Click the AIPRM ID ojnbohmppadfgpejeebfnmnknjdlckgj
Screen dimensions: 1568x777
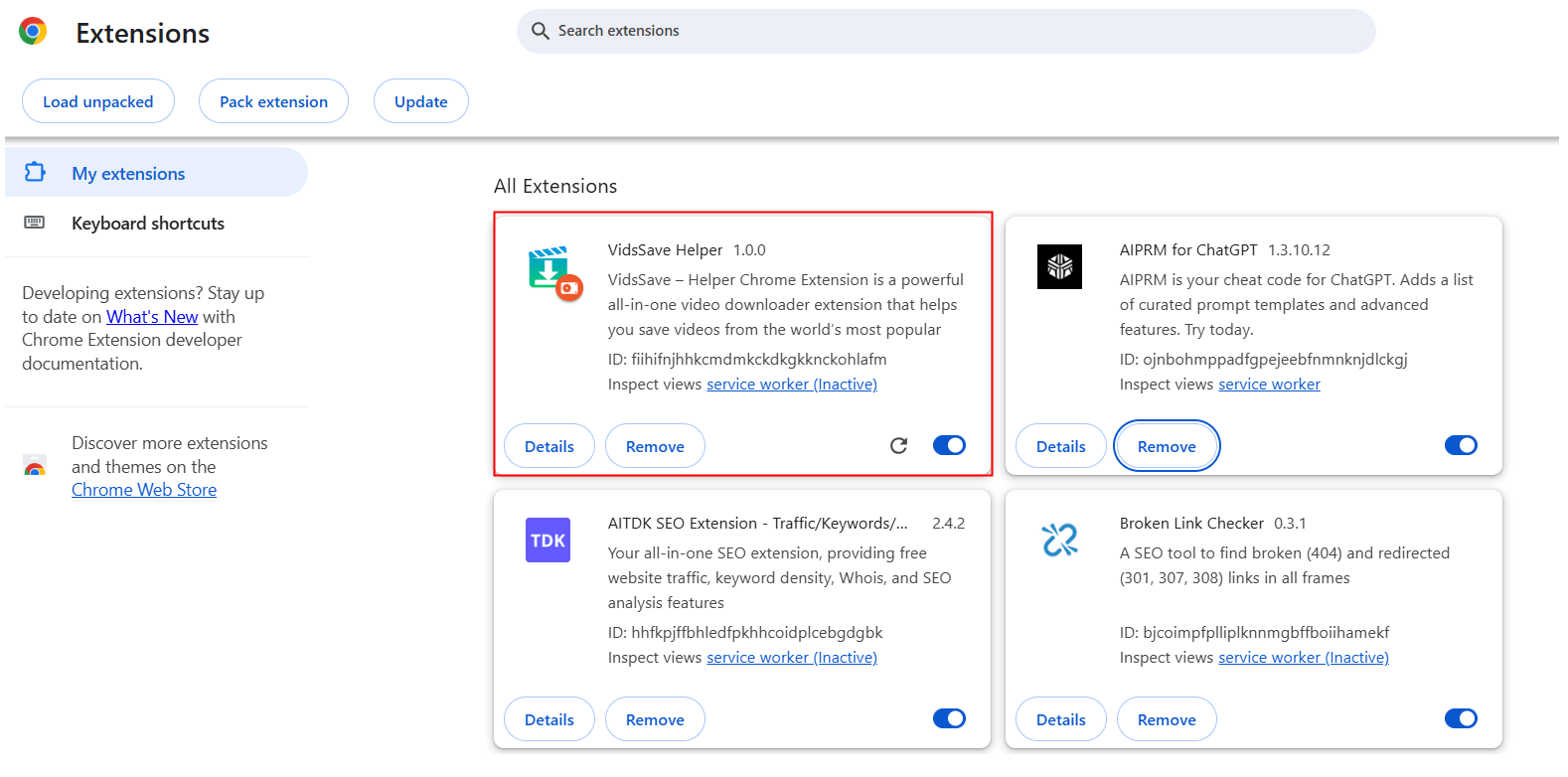coord(1275,360)
